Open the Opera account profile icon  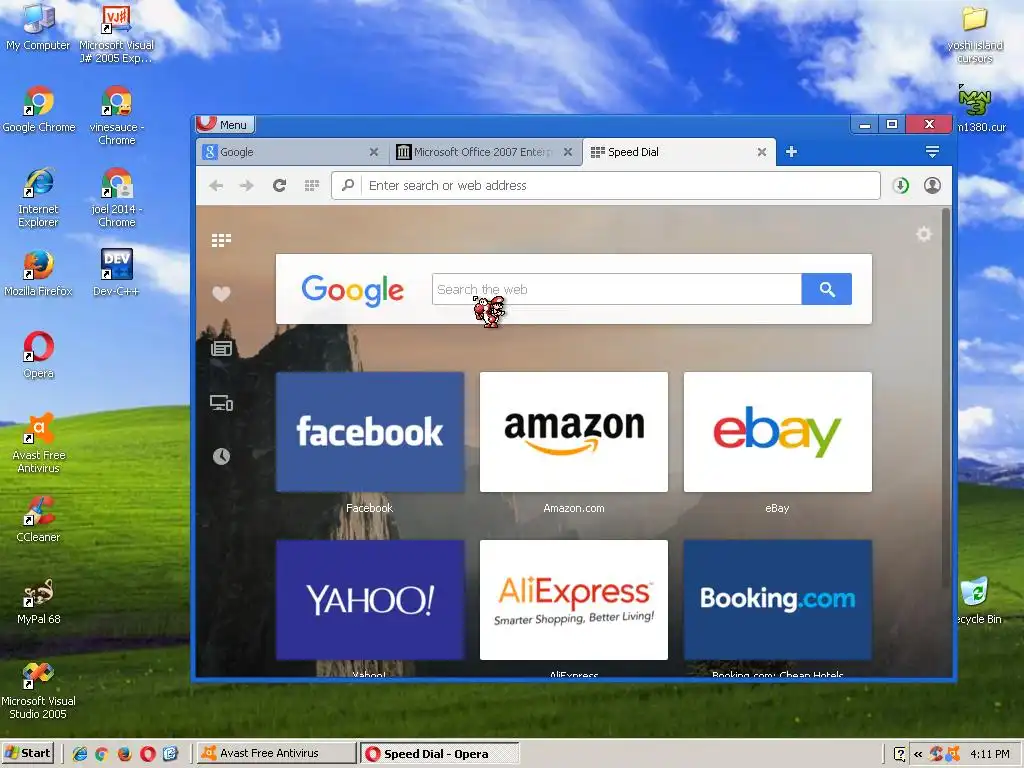tap(932, 185)
